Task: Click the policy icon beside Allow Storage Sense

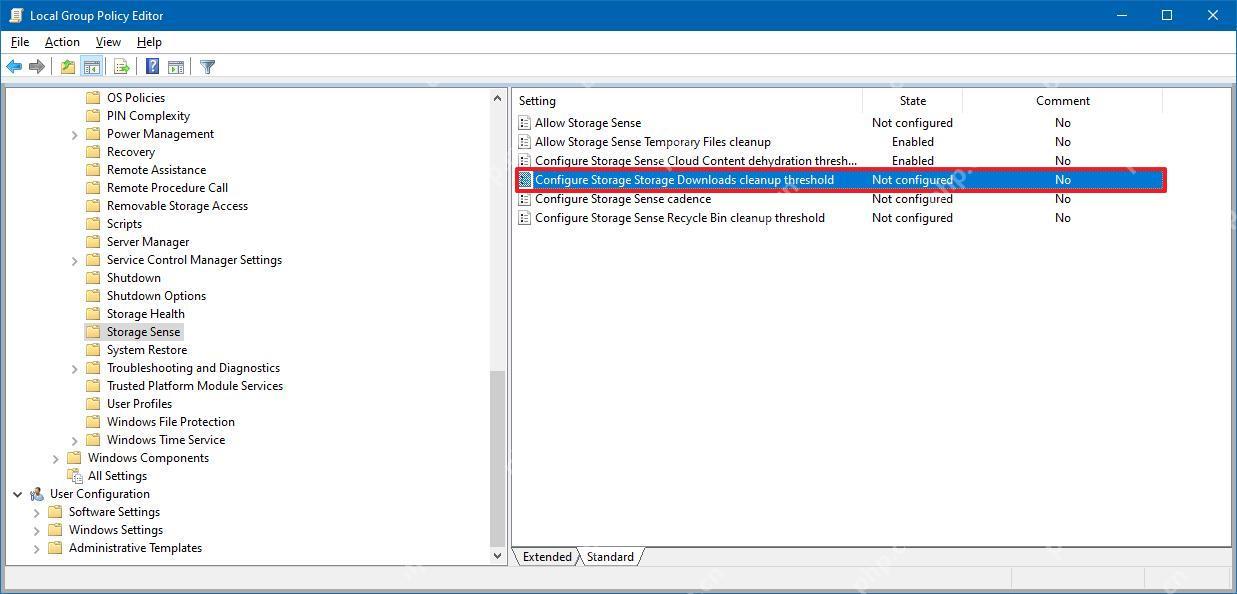Action: (525, 123)
